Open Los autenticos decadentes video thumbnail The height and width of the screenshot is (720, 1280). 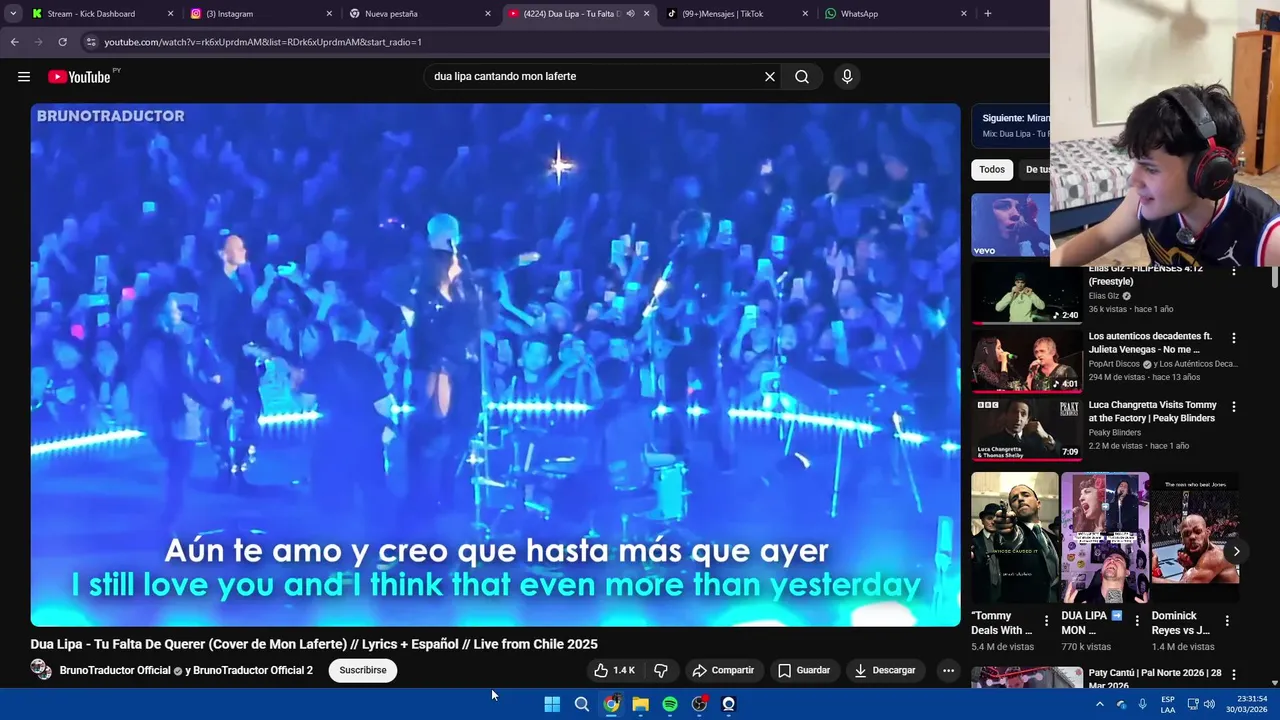pyautogui.click(x=1026, y=361)
